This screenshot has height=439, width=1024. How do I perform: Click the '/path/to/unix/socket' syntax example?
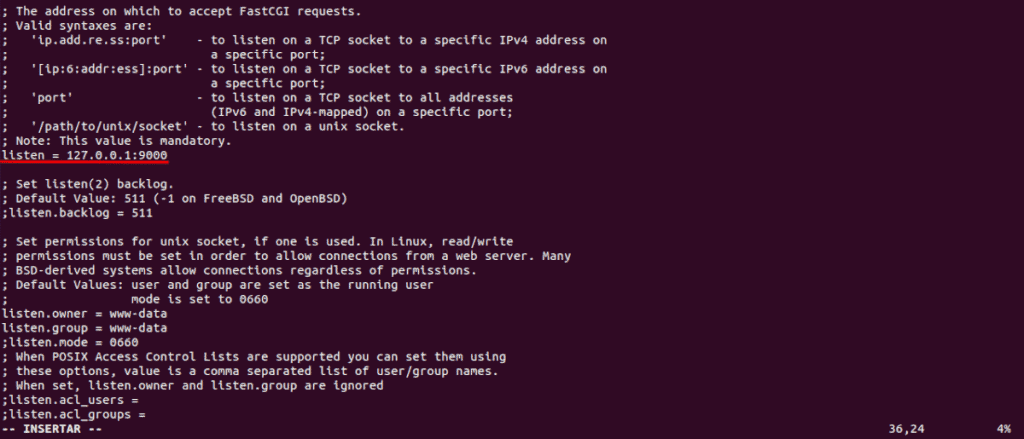click(110, 127)
